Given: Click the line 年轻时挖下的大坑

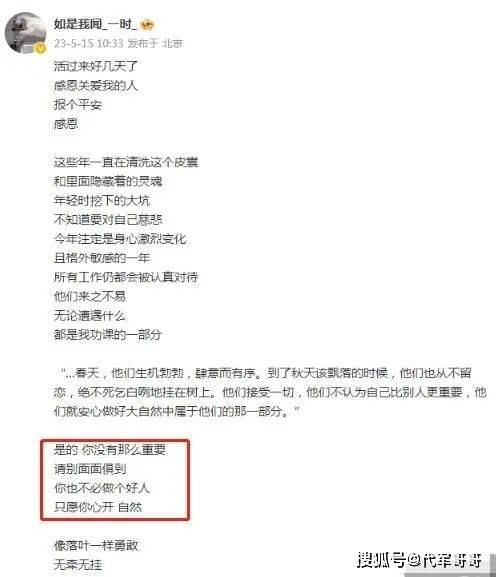Looking at the screenshot, I should 102,200.
